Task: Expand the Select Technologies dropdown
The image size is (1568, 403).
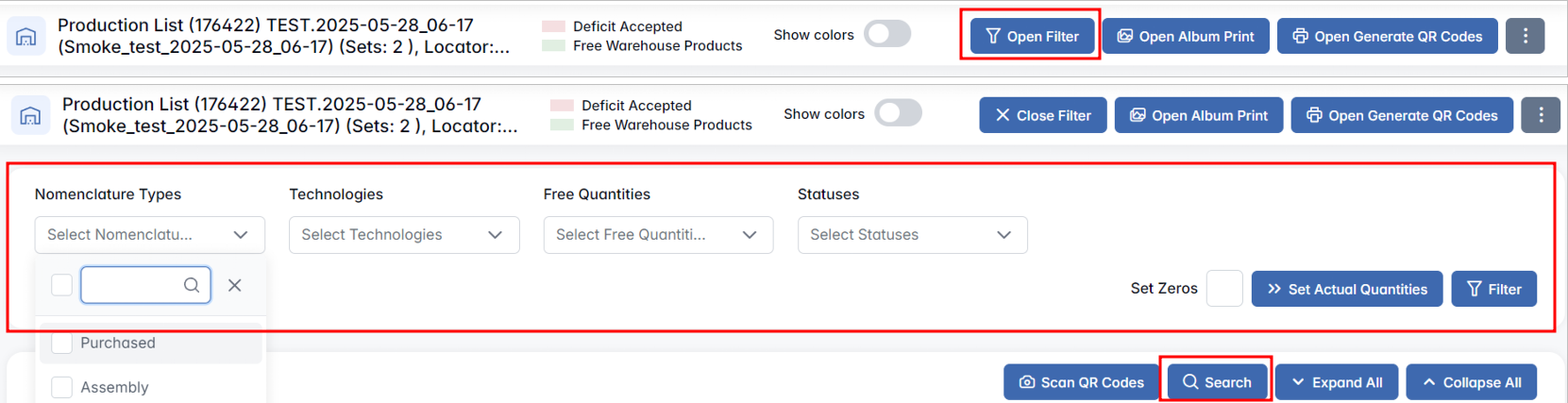Action: pyautogui.click(x=404, y=235)
